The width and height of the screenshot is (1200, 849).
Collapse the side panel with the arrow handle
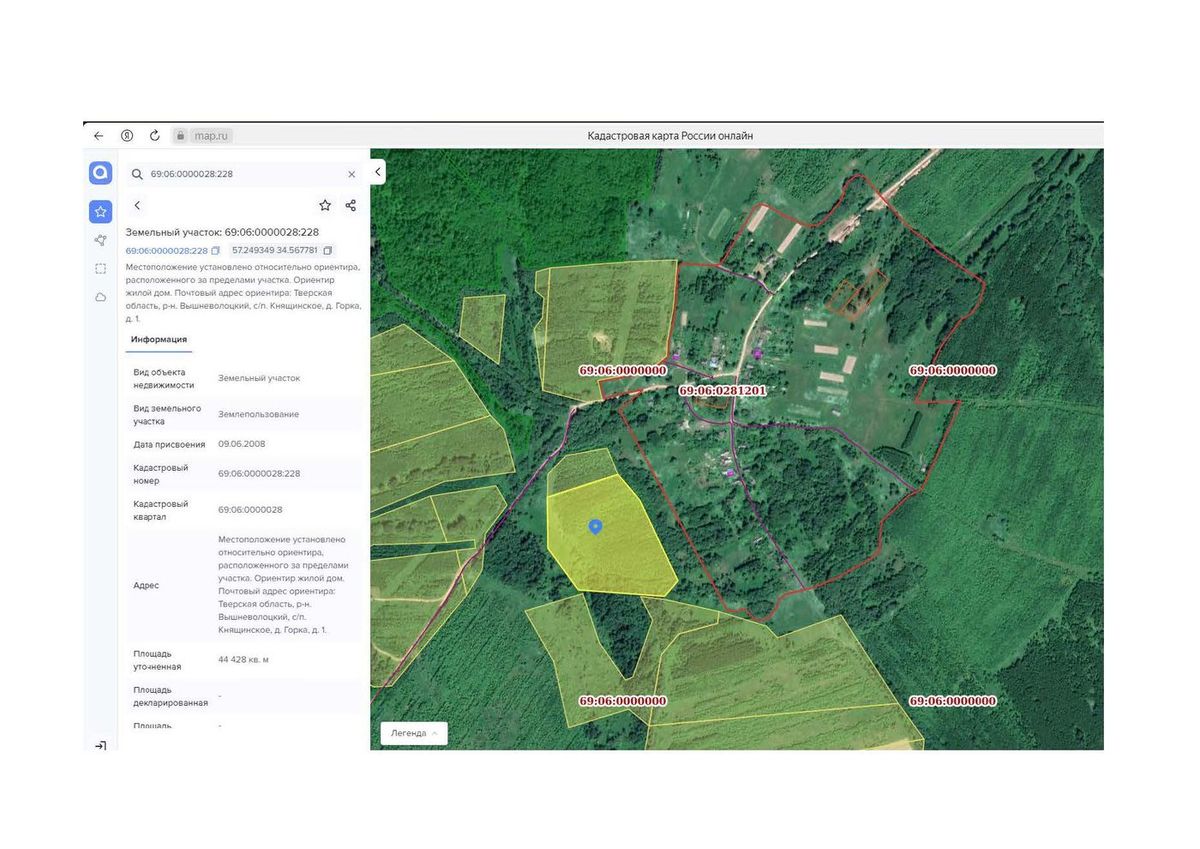point(377,172)
